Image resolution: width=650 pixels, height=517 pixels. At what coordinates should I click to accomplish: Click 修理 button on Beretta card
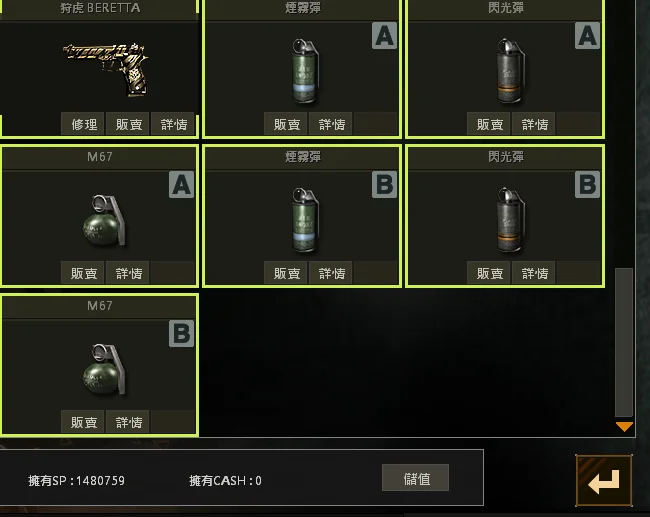click(83, 124)
